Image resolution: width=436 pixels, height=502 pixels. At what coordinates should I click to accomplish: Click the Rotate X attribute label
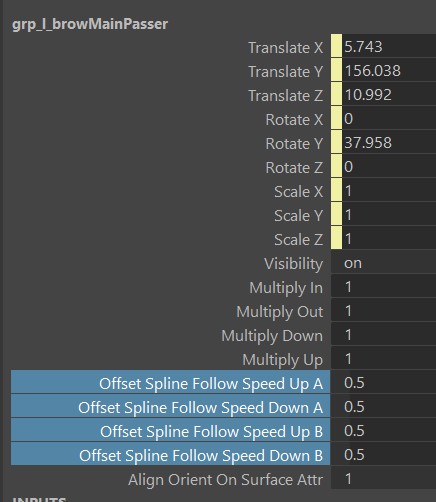(294, 119)
